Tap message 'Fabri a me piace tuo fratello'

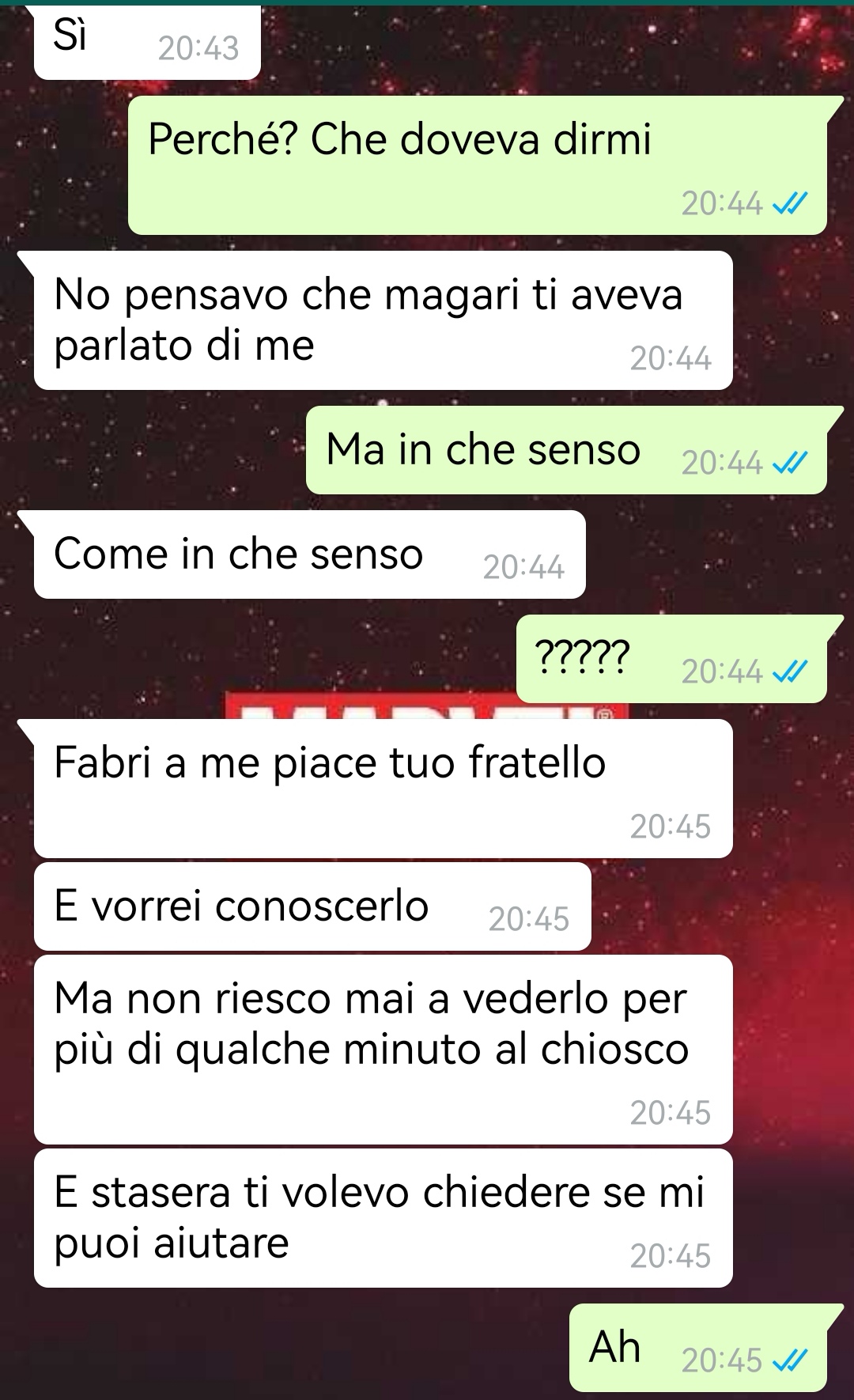pos(384,789)
